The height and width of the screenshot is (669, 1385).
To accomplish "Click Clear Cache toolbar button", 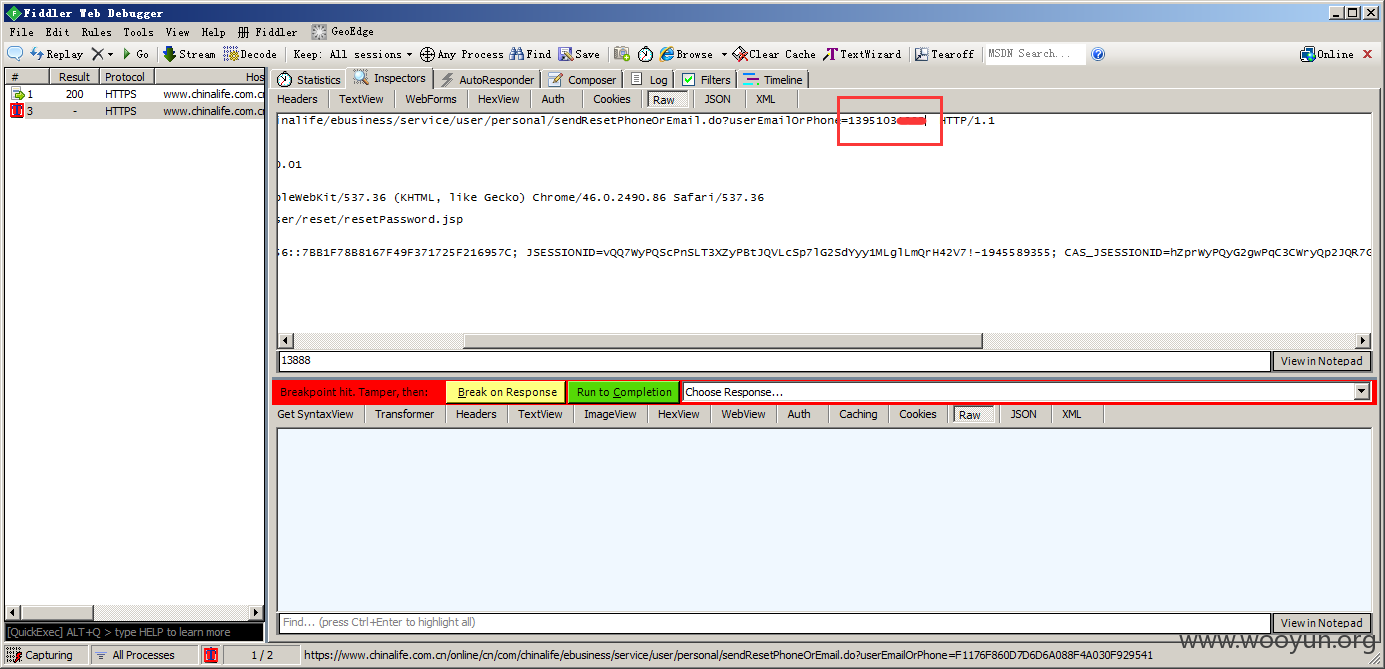I will [x=774, y=54].
